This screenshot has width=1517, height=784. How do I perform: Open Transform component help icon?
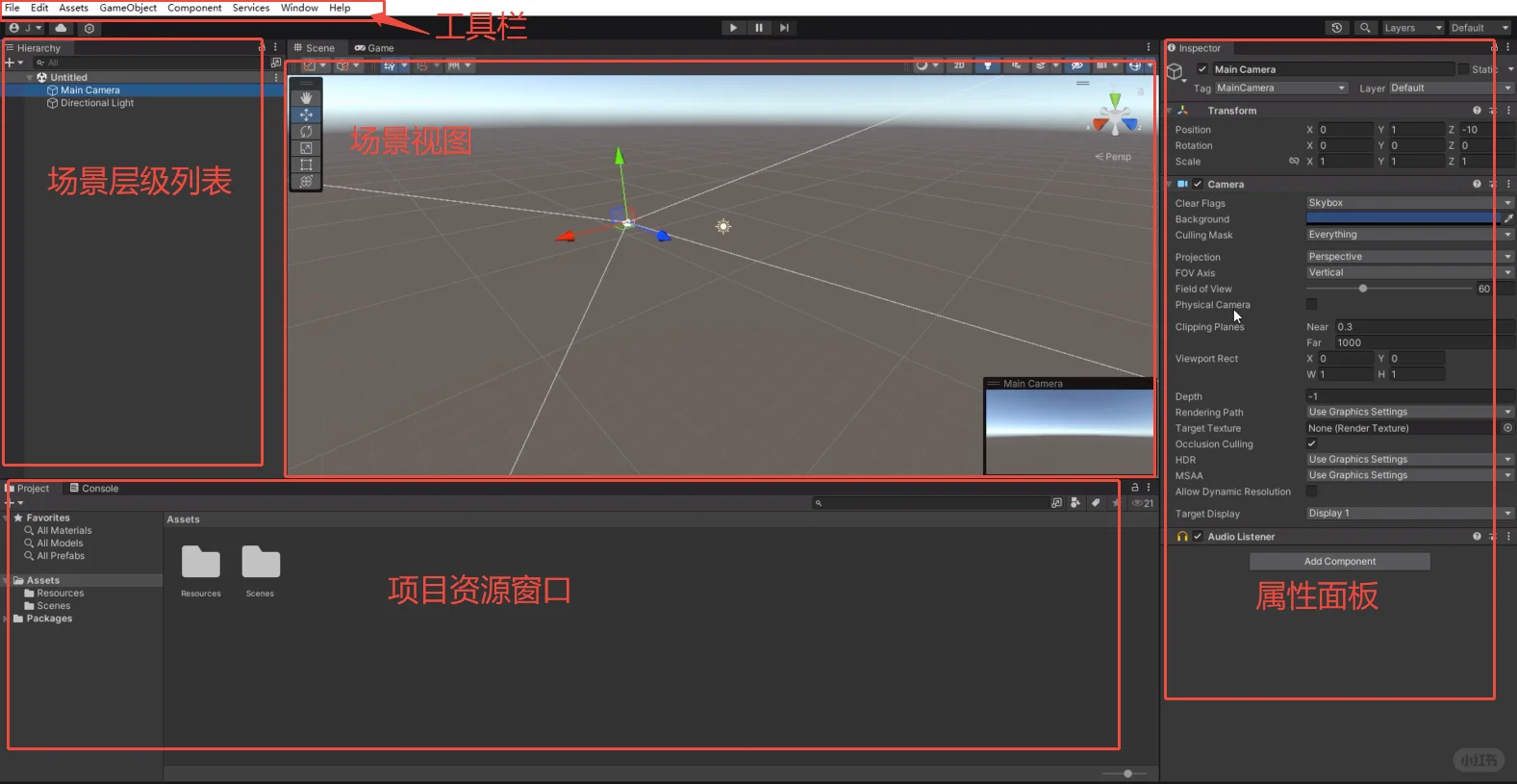tap(1477, 111)
